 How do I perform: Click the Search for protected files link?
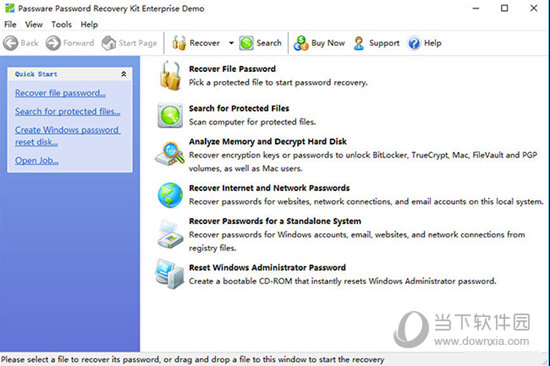tap(67, 112)
